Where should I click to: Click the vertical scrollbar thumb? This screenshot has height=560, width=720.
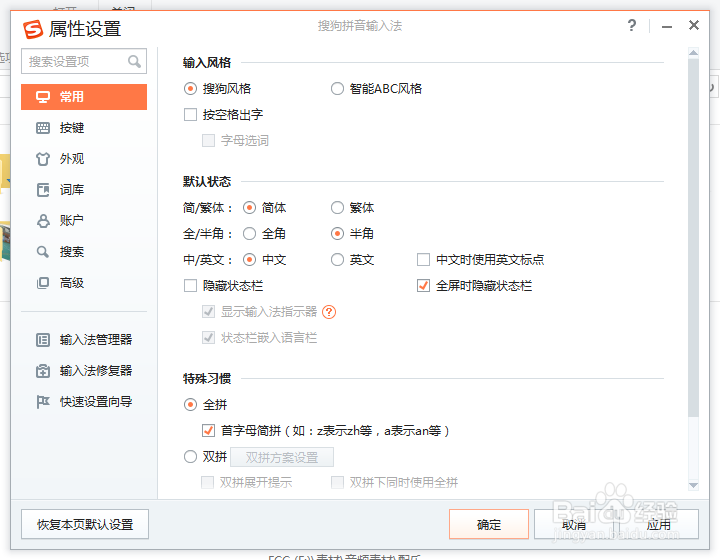pyautogui.click(x=693, y=237)
